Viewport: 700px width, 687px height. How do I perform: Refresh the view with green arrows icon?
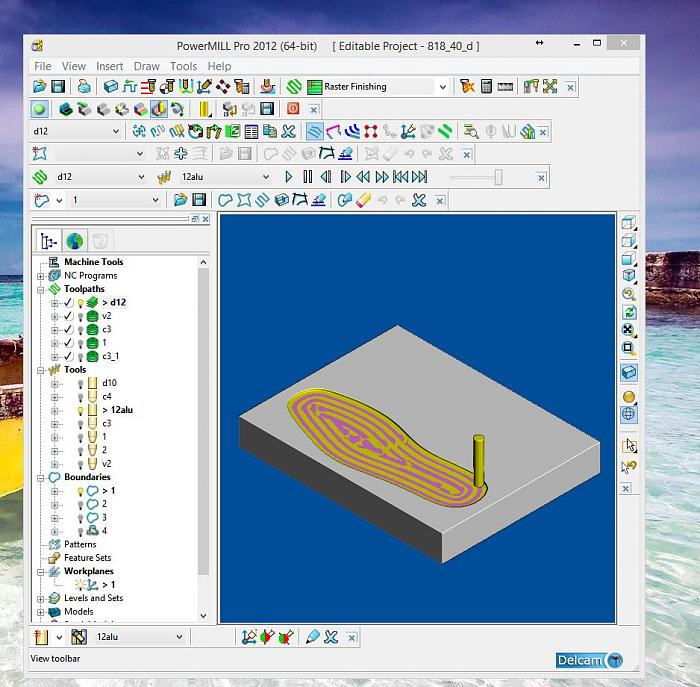pos(629,312)
